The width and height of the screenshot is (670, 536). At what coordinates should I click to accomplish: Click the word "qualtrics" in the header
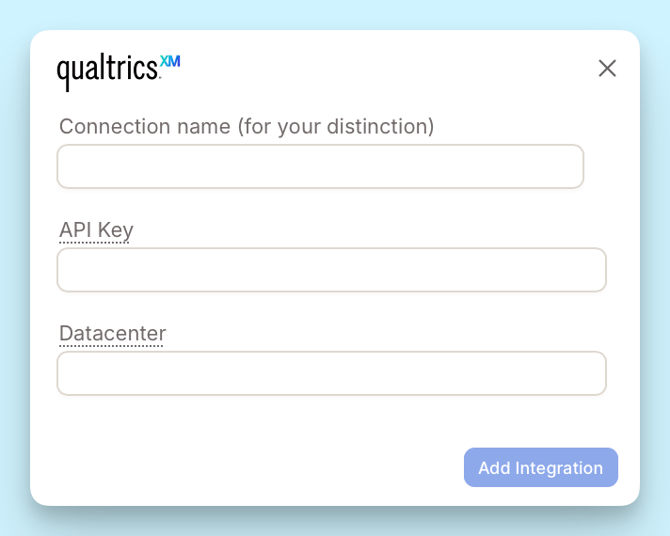[x=107, y=74]
